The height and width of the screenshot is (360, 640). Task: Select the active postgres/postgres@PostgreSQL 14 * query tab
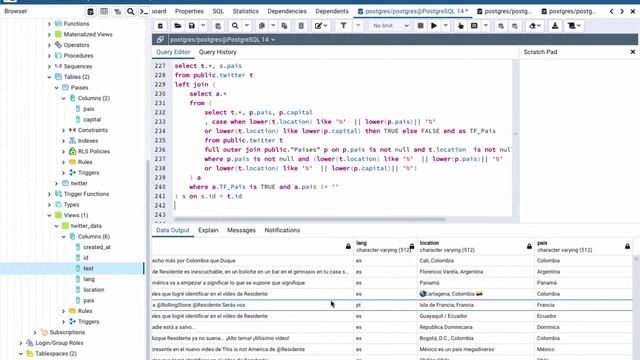[x=413, y=11]
